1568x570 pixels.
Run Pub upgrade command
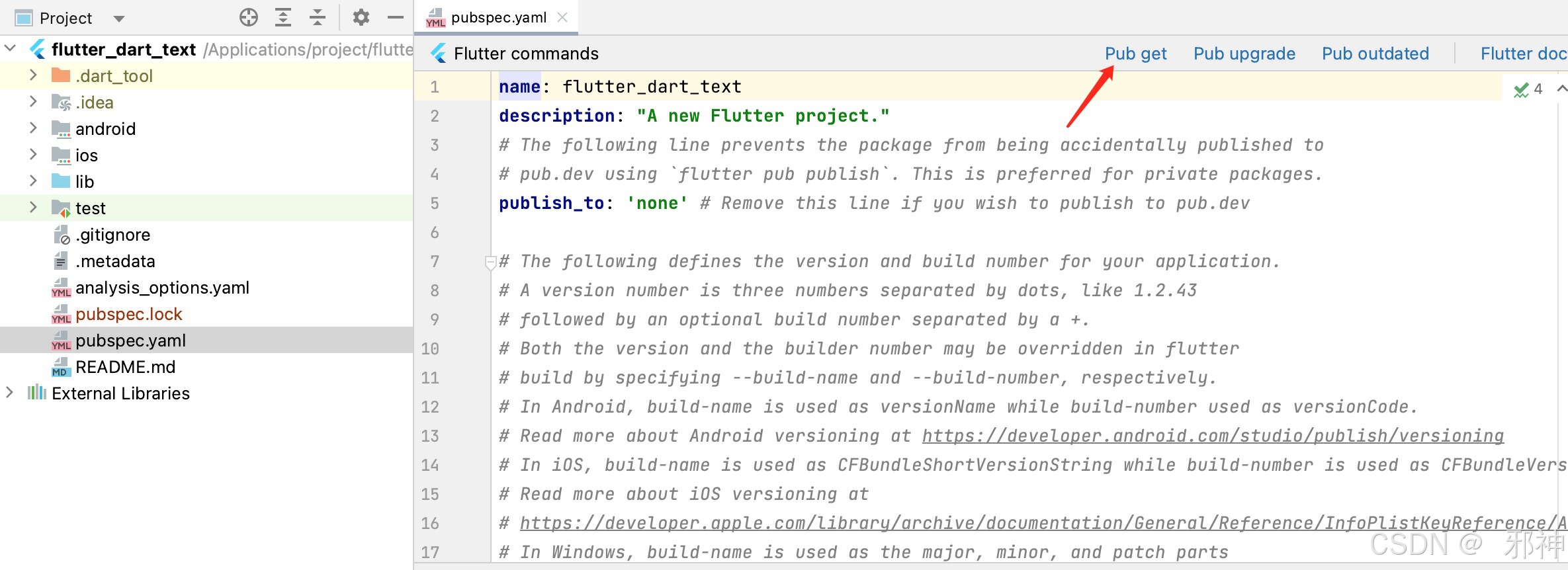click(x=1244, y=54)
